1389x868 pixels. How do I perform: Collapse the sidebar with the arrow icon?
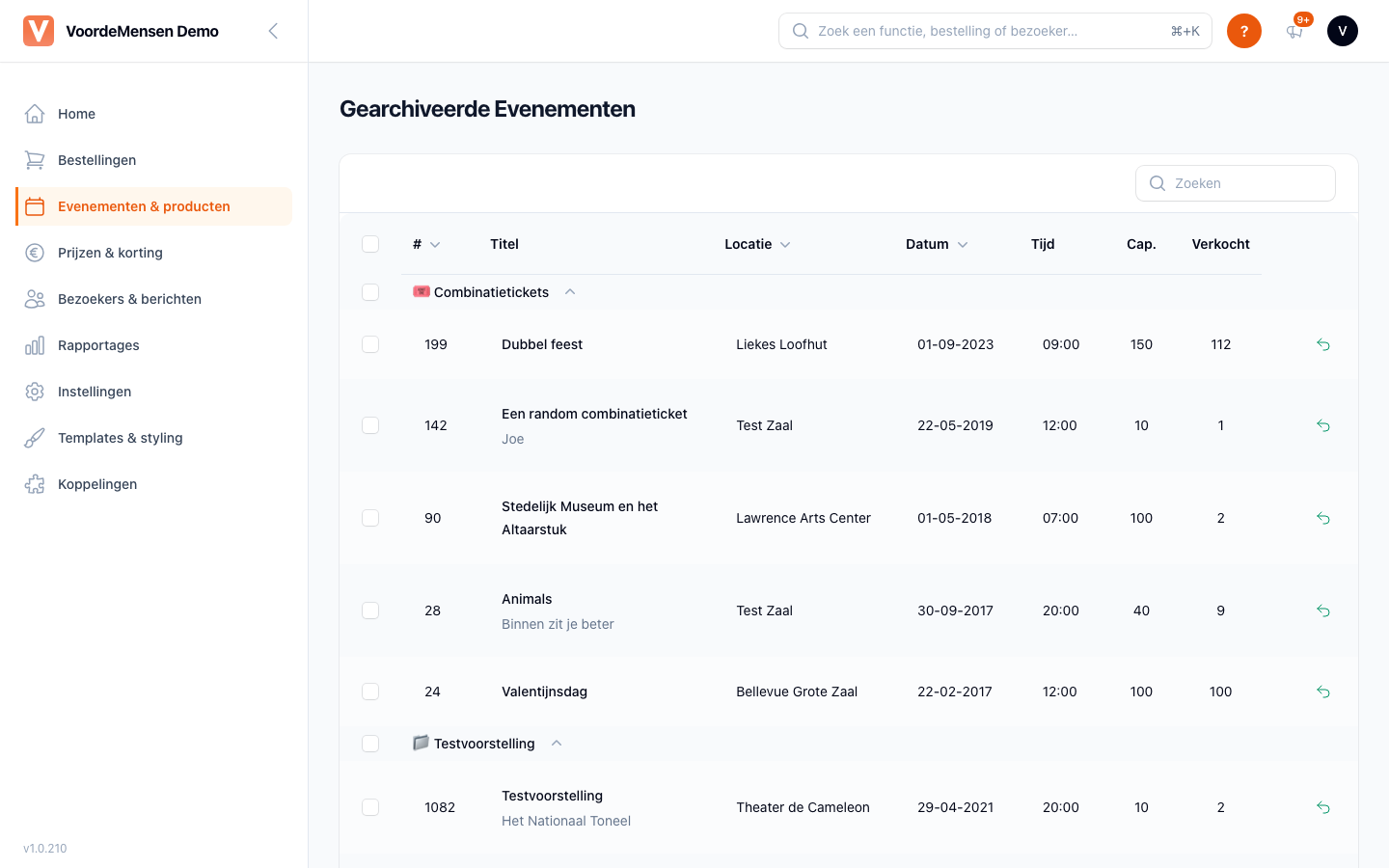click(x=273, y=31)
